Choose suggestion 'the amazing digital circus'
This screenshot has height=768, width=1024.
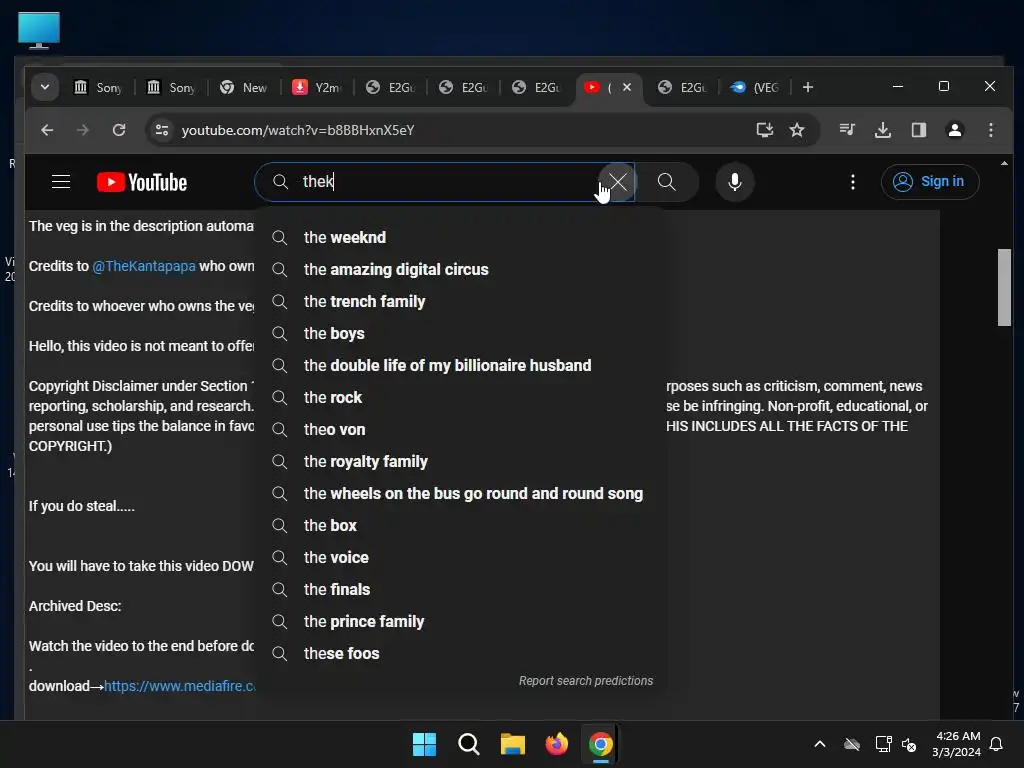tap(460, 269)
